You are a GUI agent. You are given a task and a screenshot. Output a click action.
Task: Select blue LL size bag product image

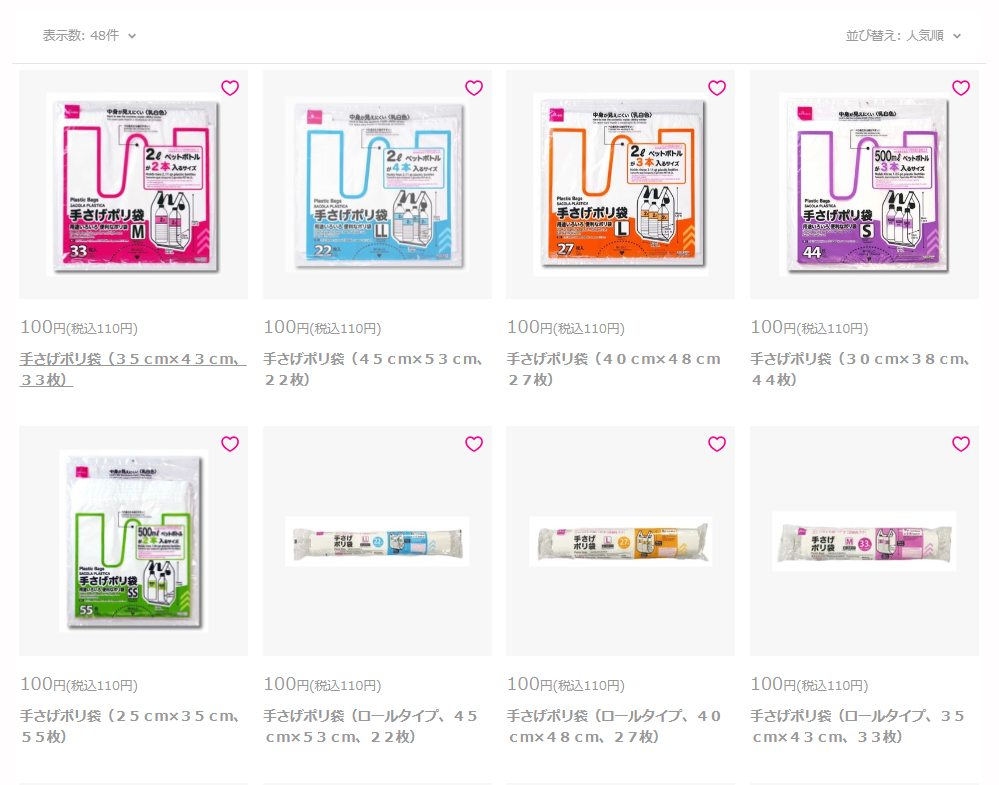377,185
